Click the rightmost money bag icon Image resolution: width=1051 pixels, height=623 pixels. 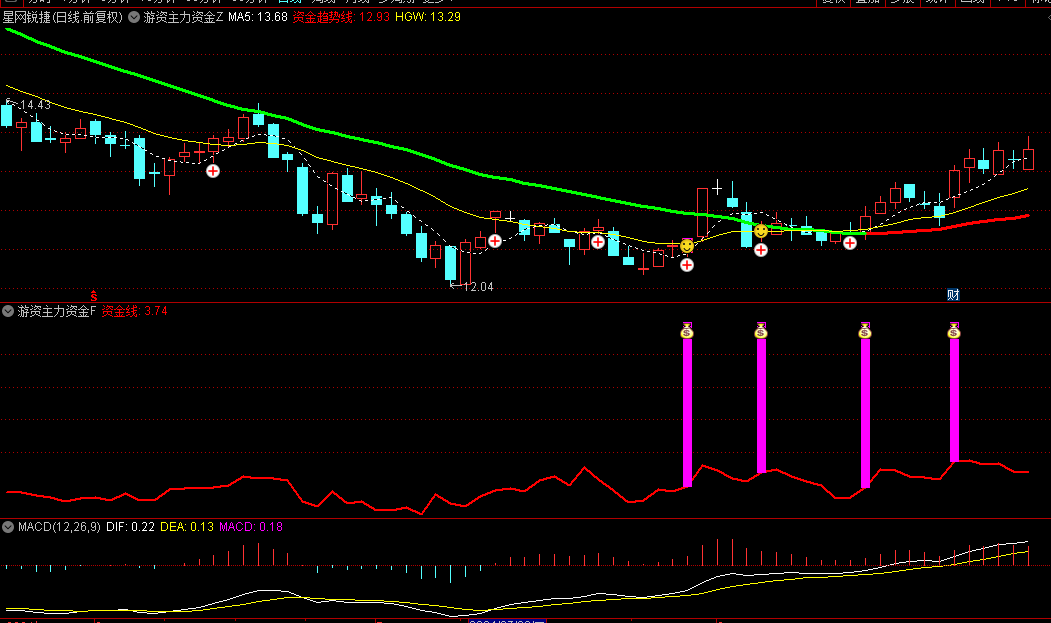pyautogui.click(x=954, y=331)
